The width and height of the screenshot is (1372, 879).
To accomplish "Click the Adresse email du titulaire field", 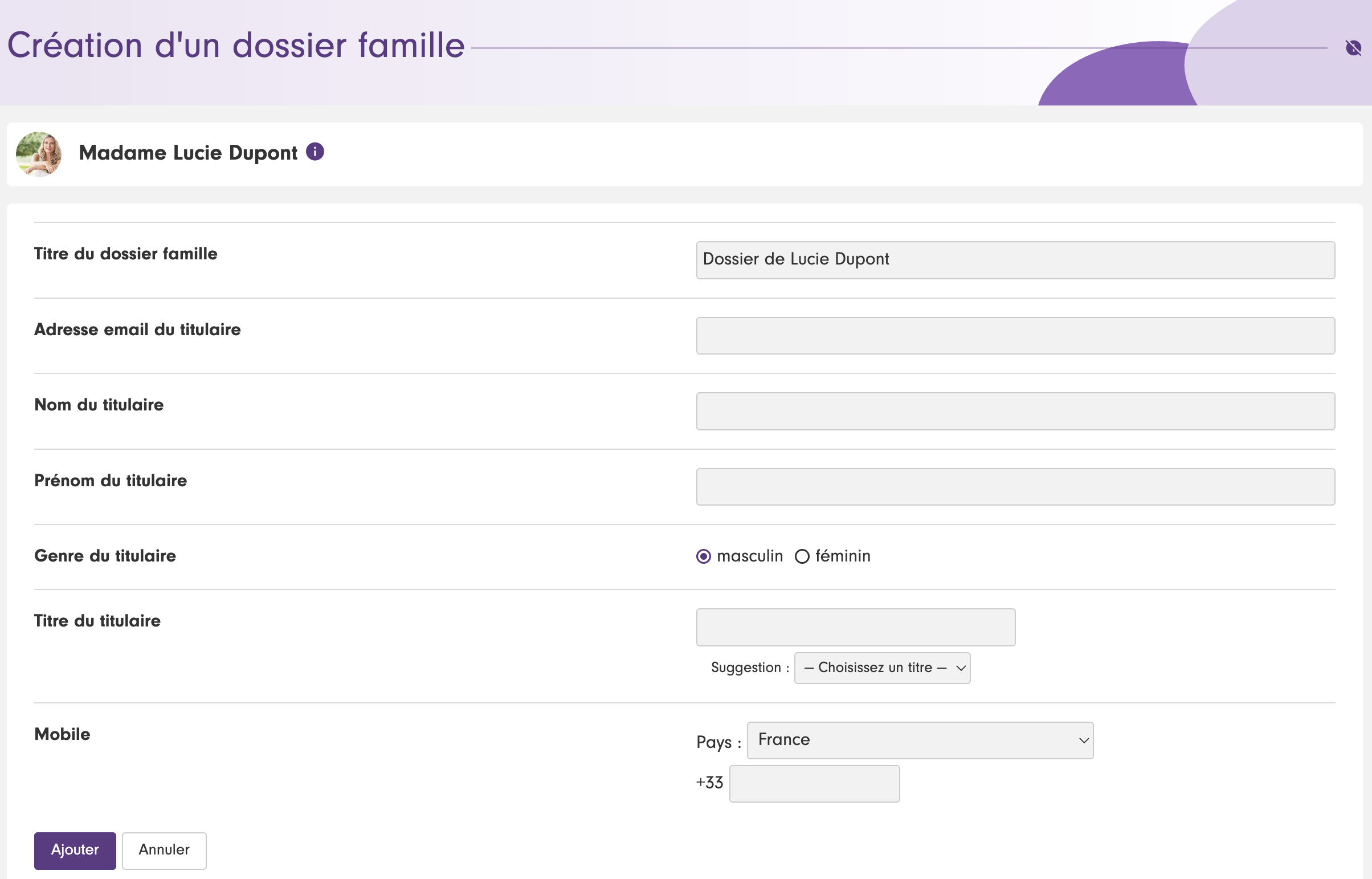I will point(1015,336).
